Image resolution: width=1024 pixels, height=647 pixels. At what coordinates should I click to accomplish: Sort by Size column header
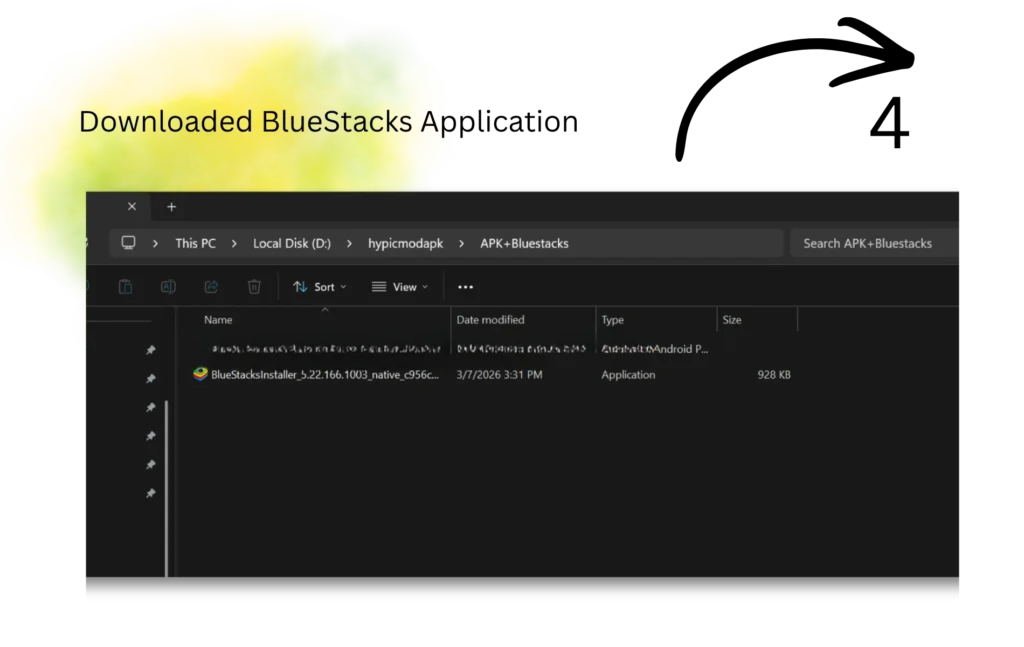pyautogui.click(x=731, y=320)
